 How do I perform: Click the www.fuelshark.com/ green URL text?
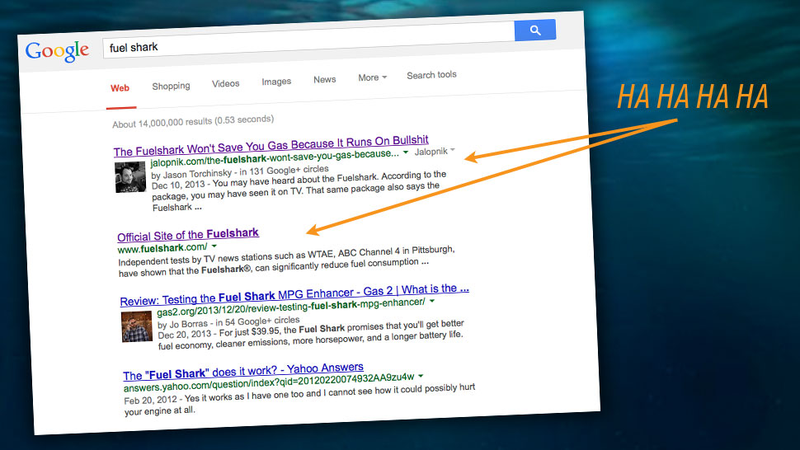tap(162, 248)
